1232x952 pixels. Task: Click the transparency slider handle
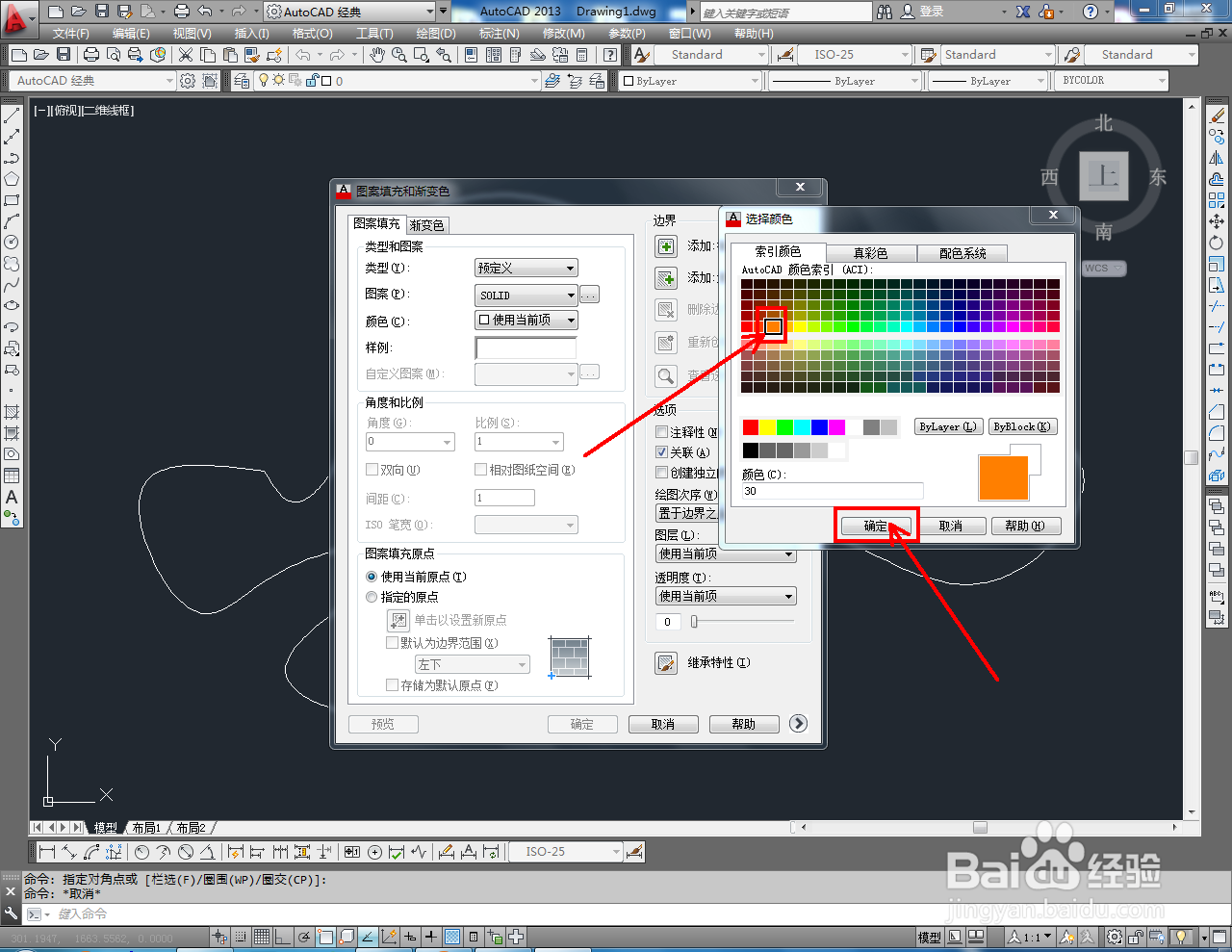tap(693, 622)
